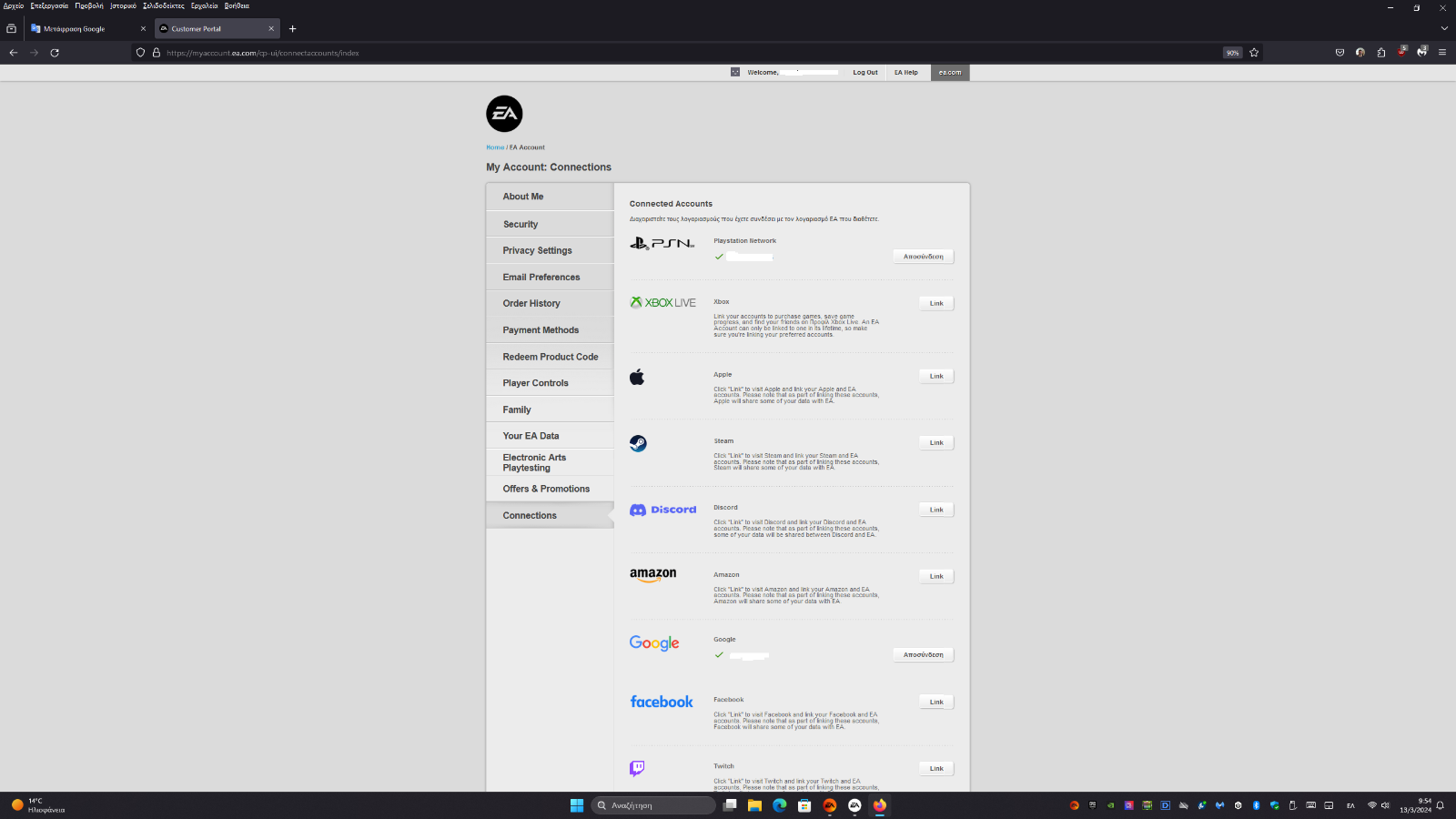Open the Your EA Data section
The image size is (1456, 819).
coord(550,436)
